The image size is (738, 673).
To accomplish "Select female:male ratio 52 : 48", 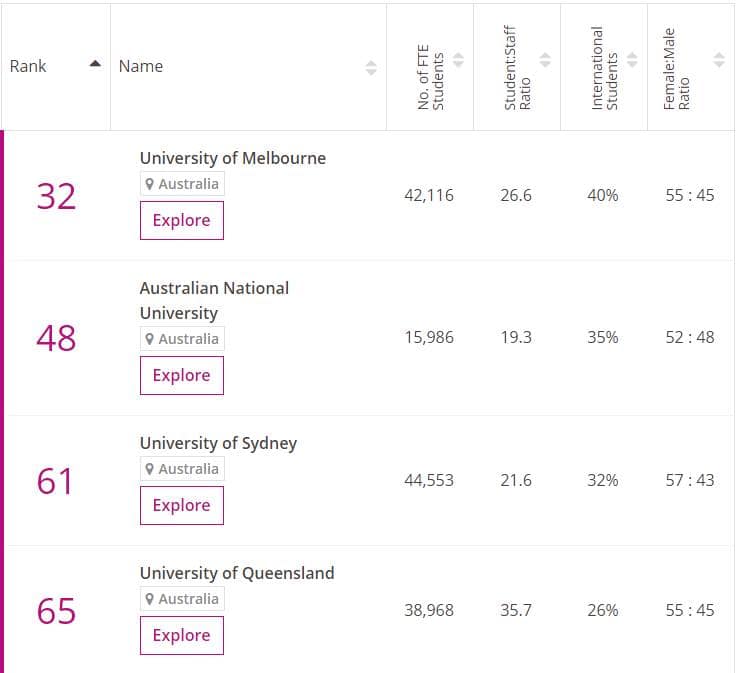I will (690, 337).
